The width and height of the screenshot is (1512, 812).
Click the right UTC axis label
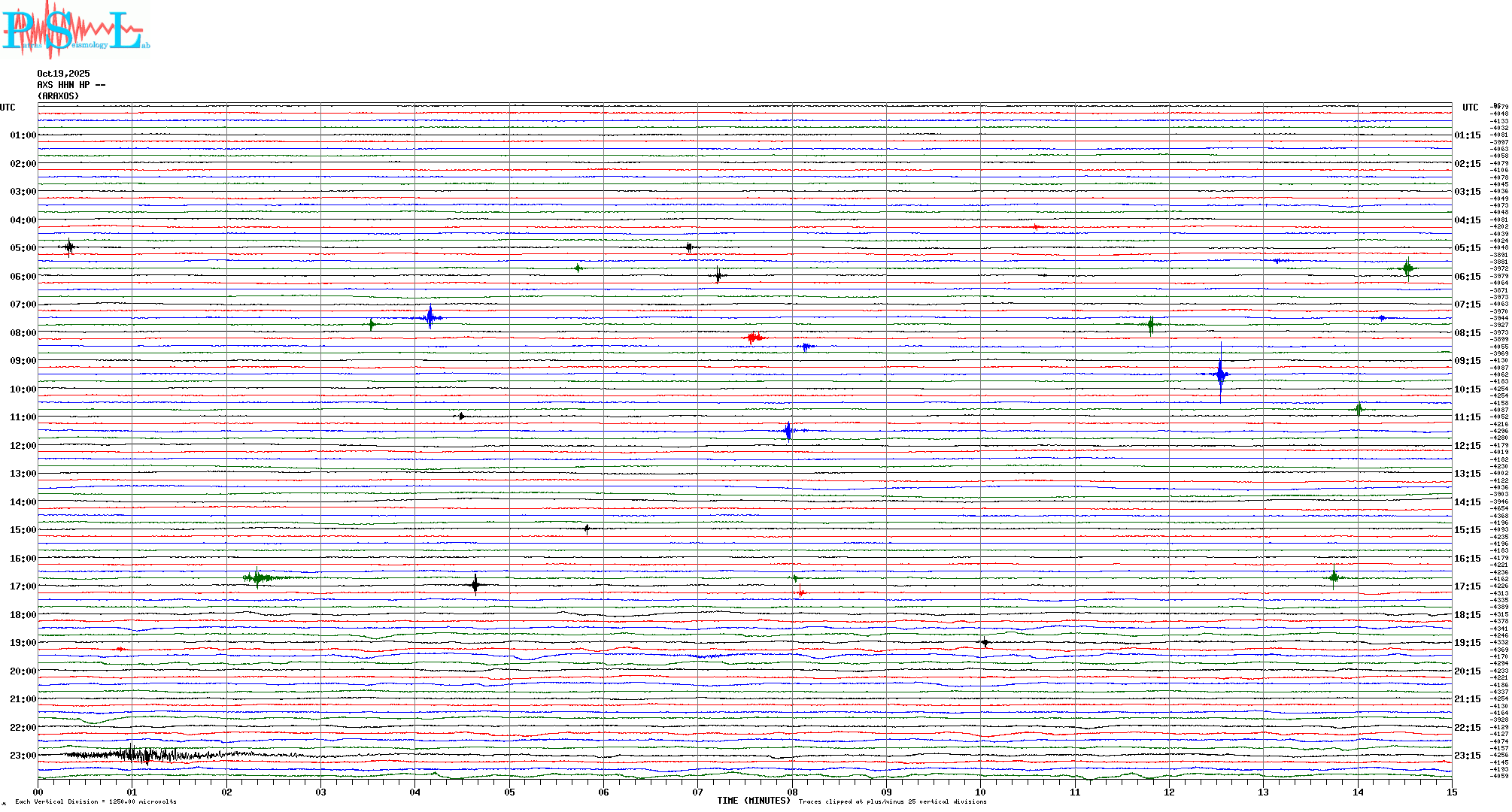[1470, 108]
